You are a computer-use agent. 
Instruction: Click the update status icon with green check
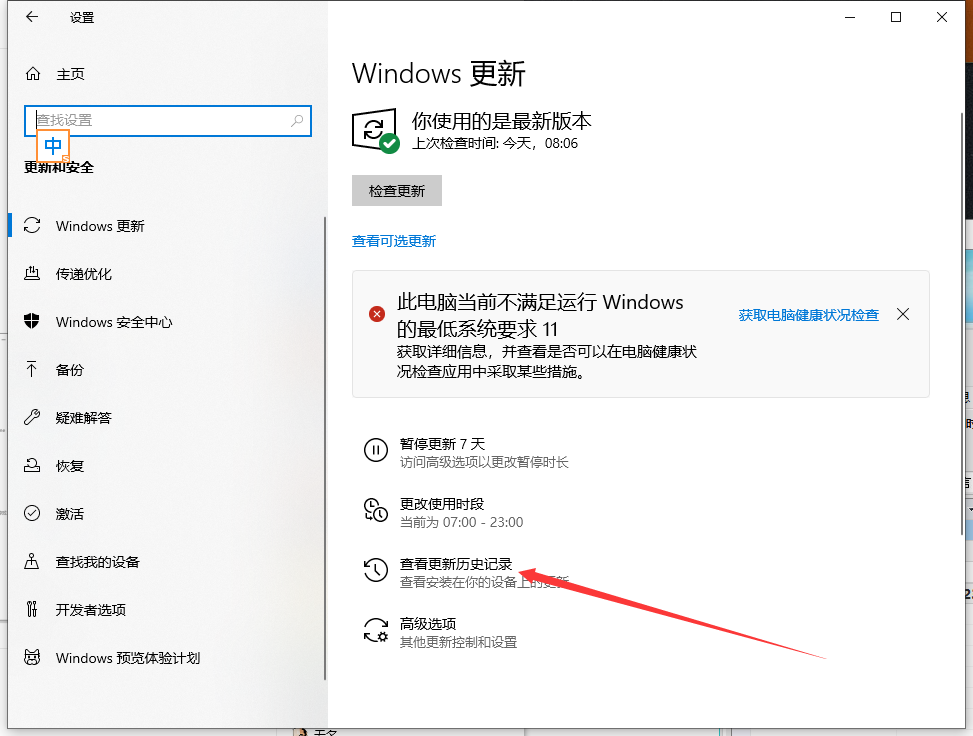pyautogui.click(x=376, y=131)
